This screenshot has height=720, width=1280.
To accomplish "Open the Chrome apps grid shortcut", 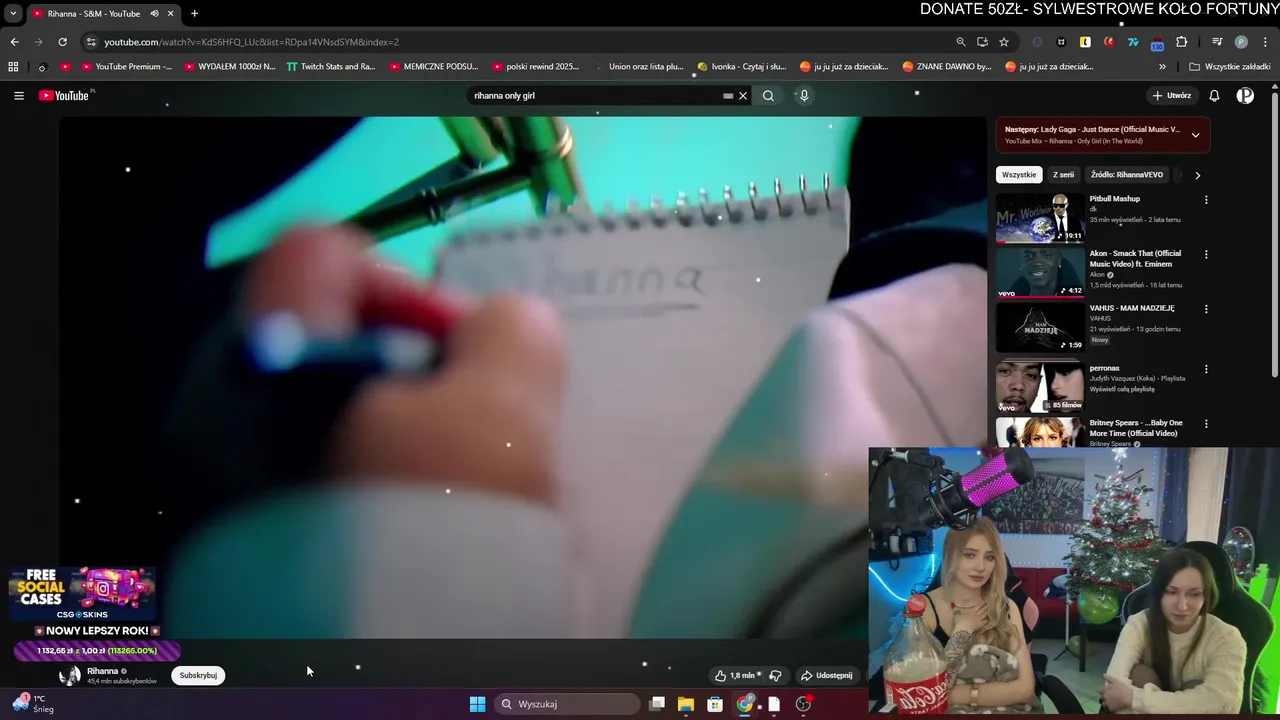I will tap(13, 67).
